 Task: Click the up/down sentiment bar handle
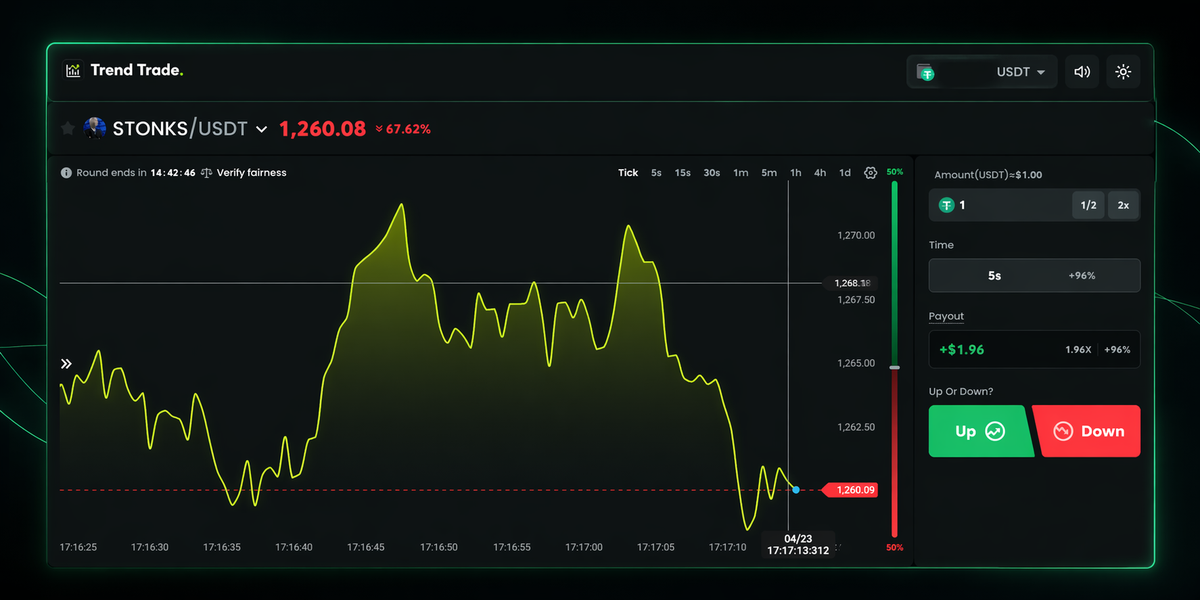(895, 368)
